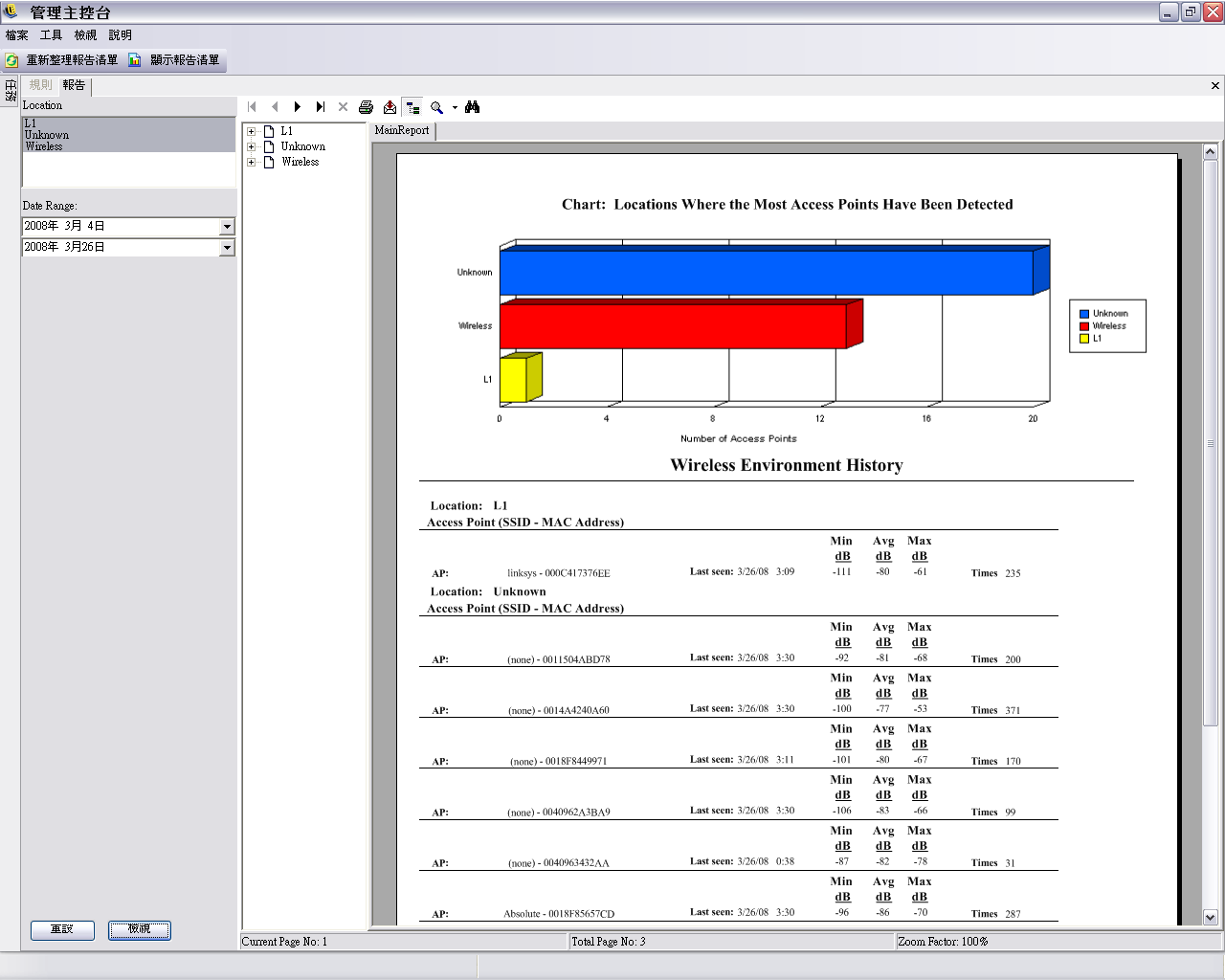This screenshot has width=1225, height=980.
Task: Click AP entry '(none) - 0040962A3BA9'
Action: (559, 813)
